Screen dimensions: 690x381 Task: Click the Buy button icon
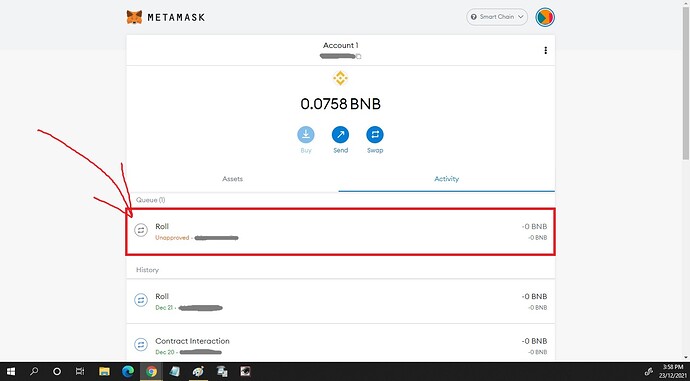[306, 135]
